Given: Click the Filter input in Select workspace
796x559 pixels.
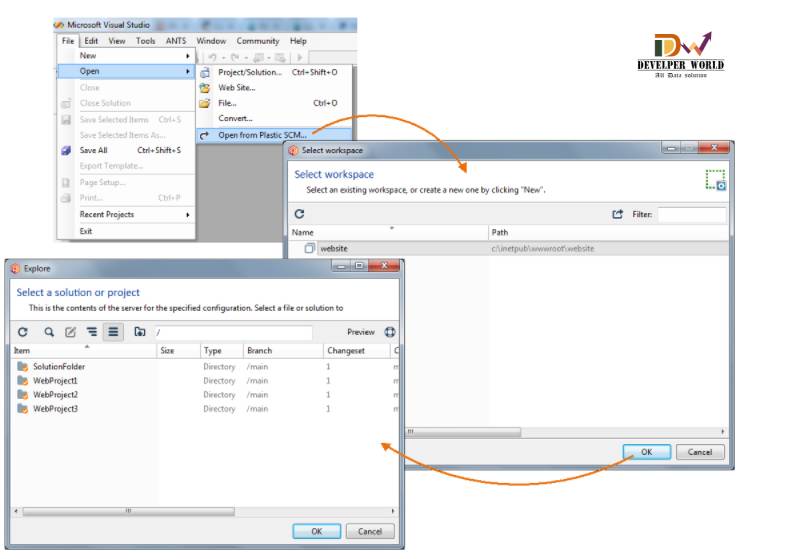Looking at the screenshot, I should [691, 214].
